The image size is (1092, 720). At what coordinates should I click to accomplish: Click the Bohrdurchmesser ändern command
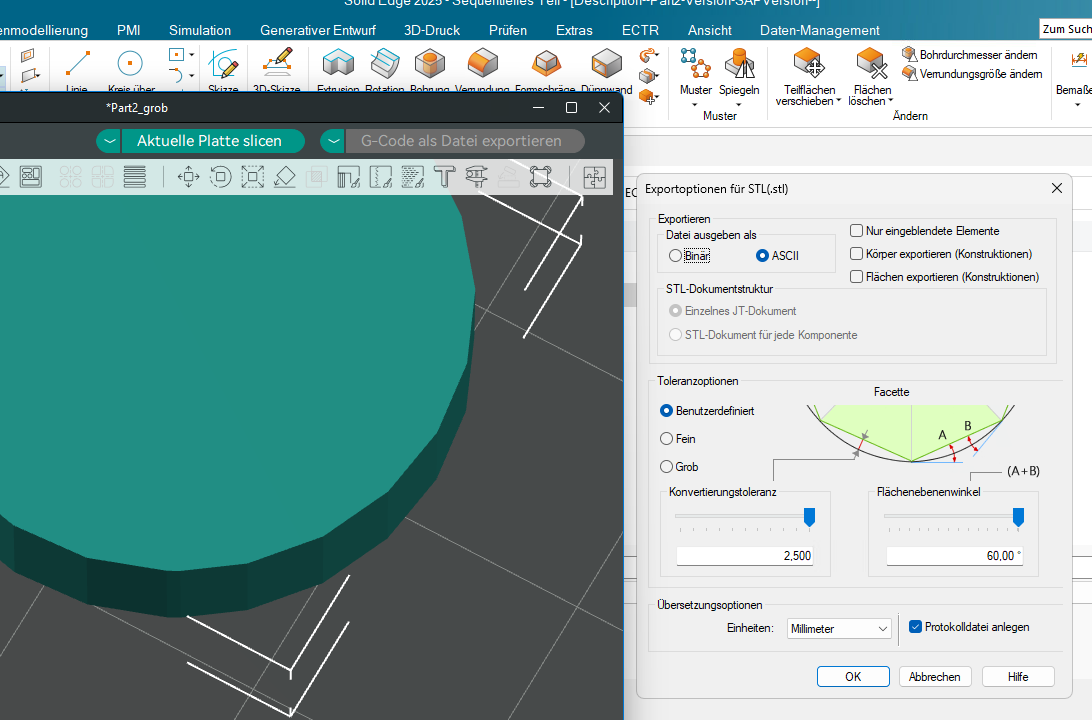coord(970,54)
